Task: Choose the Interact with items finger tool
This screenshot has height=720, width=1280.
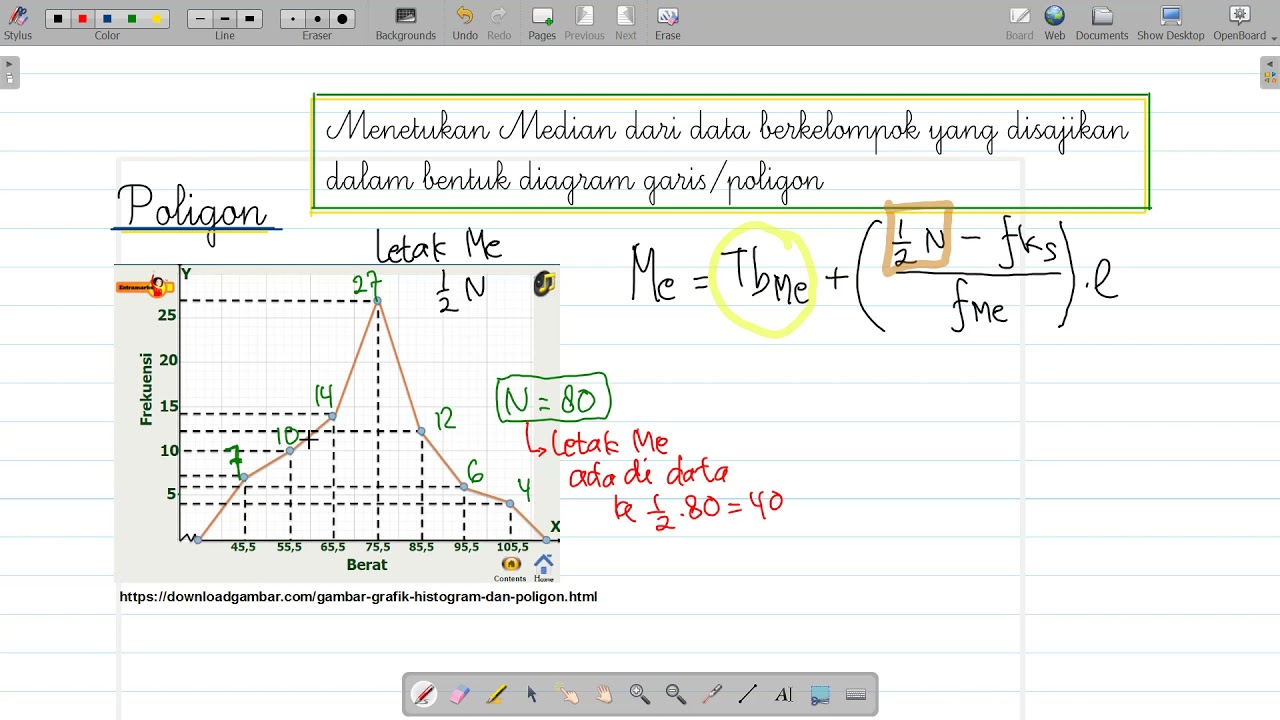Action: [x=568, y=694]
